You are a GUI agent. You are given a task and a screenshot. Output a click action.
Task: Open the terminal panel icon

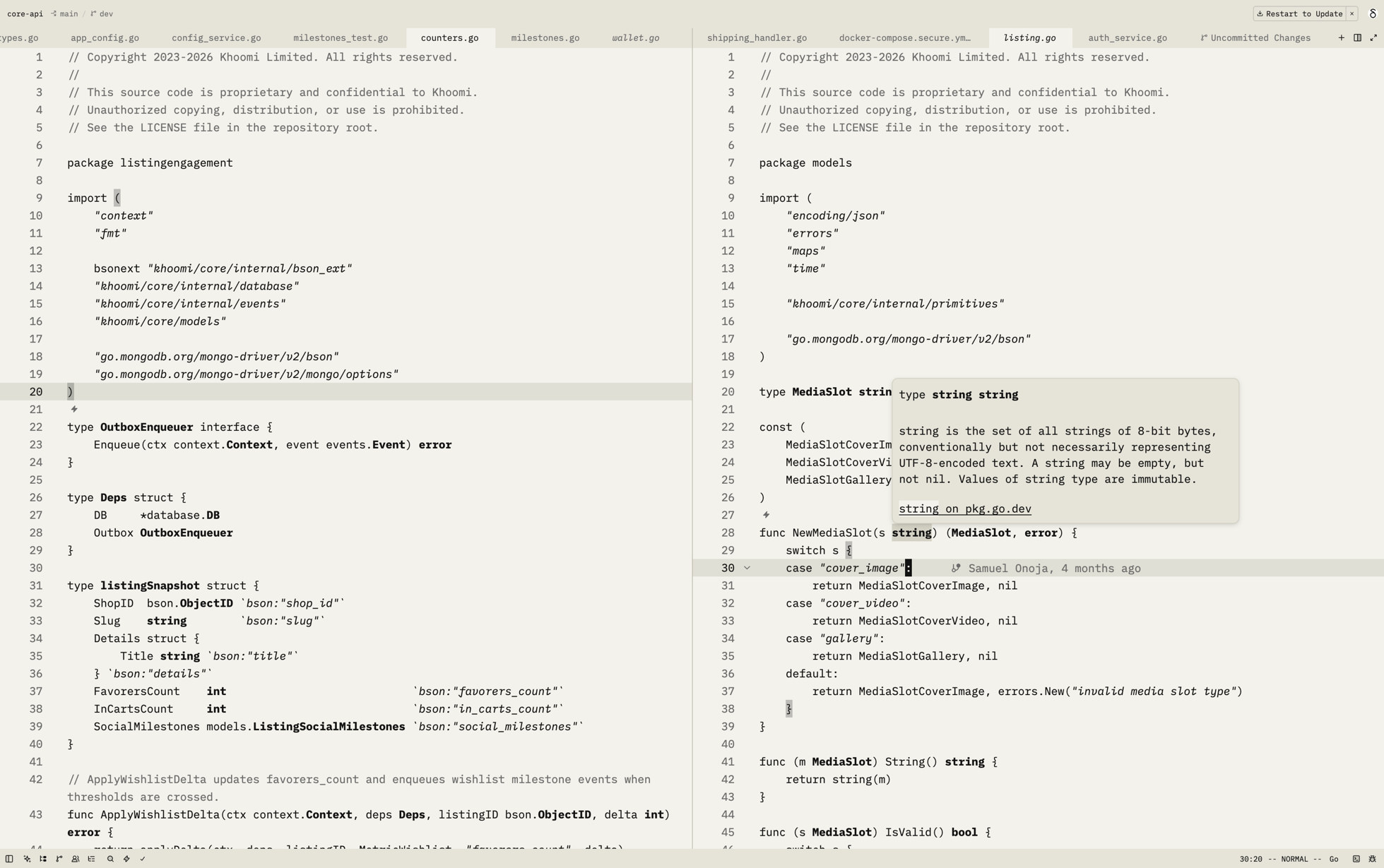(x=1356, y=859)
